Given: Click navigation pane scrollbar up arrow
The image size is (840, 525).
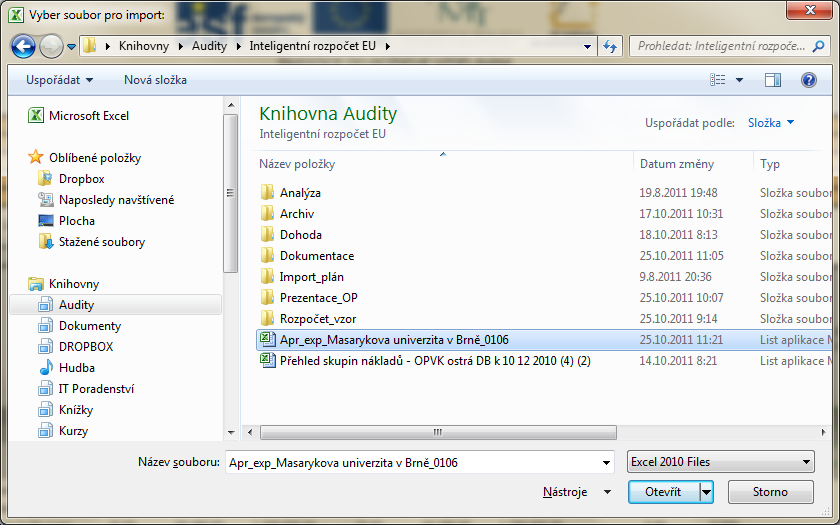Looking at the screenshot, I should 231,106.
